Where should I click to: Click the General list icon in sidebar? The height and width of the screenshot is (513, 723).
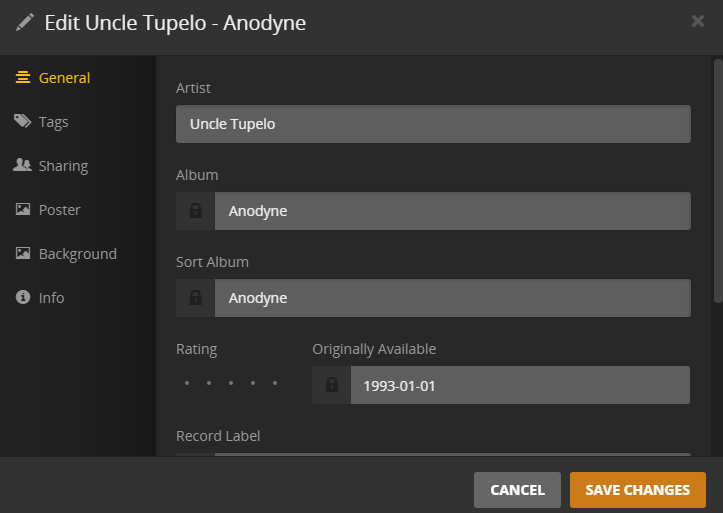[x=22, y=78]
